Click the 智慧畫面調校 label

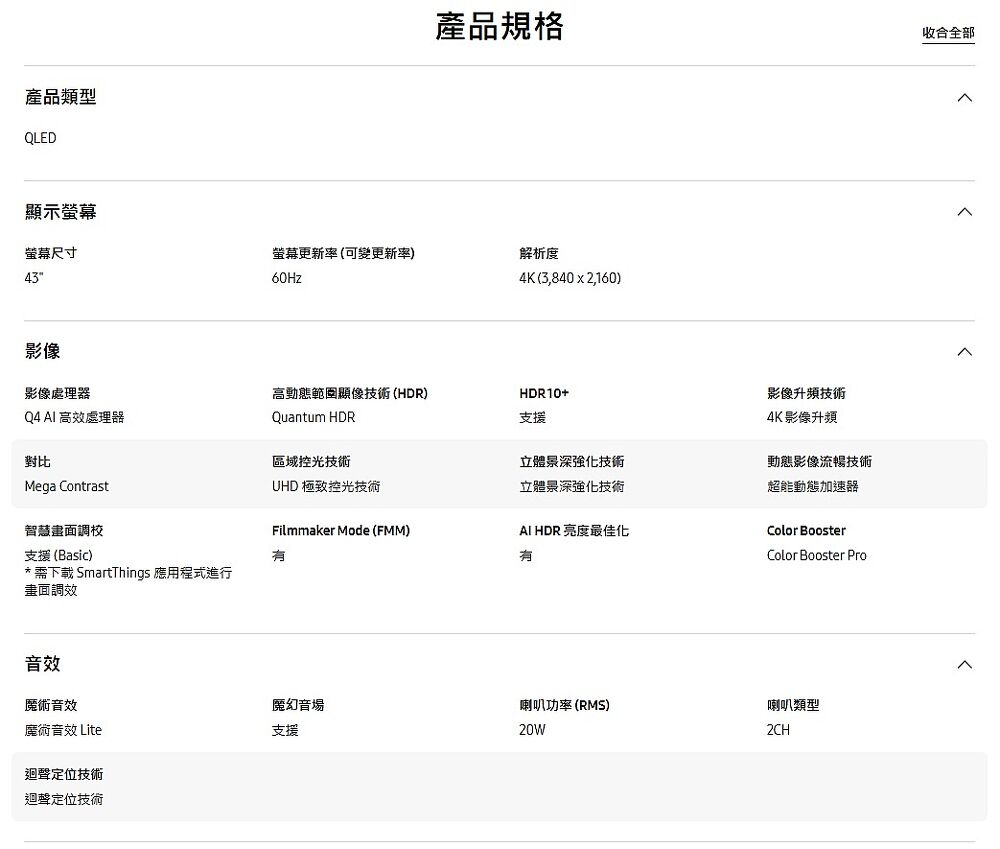point(64,530)
